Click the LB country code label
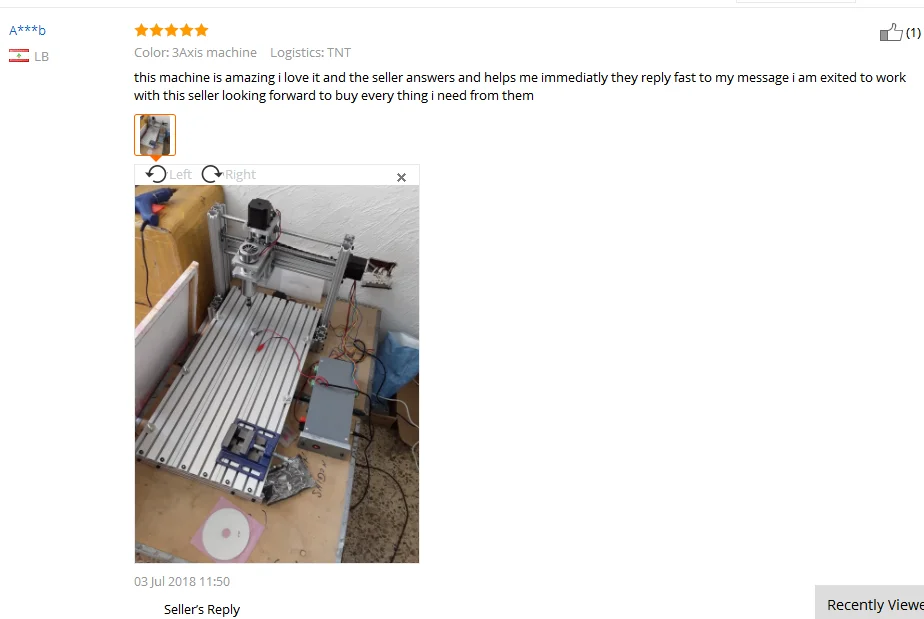Screen dimensions: 924x619 point(41,57)
